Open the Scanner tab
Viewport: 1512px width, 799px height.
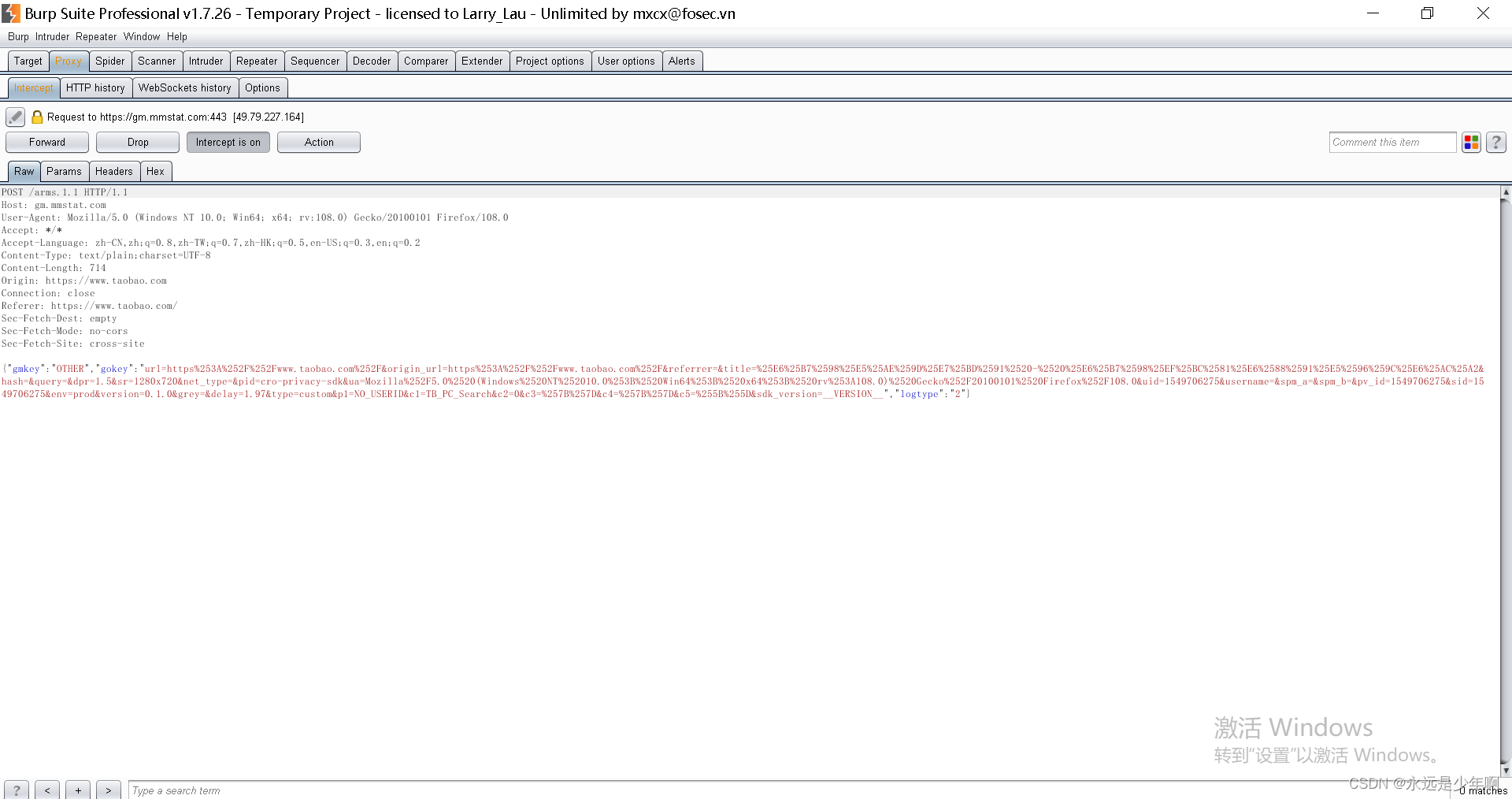tap(157, 61)
